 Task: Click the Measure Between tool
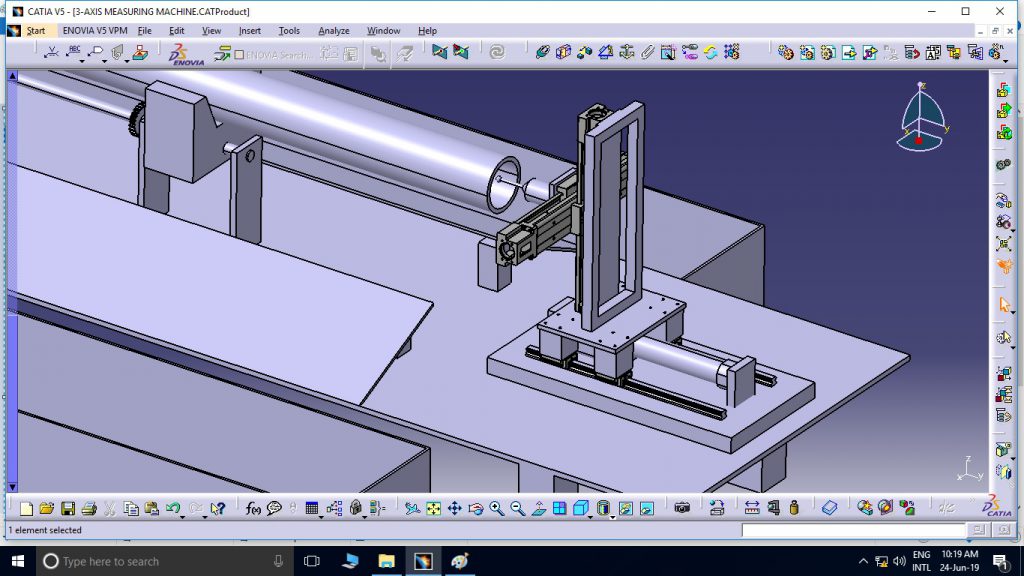point(752,508)
